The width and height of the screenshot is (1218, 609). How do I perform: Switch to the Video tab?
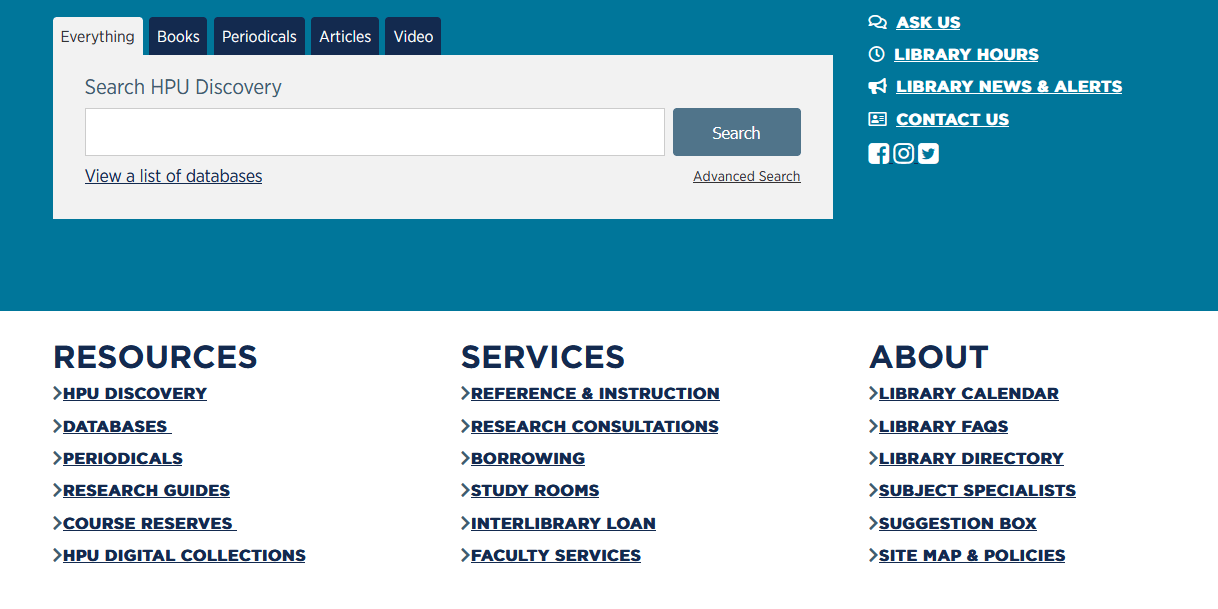413,37
